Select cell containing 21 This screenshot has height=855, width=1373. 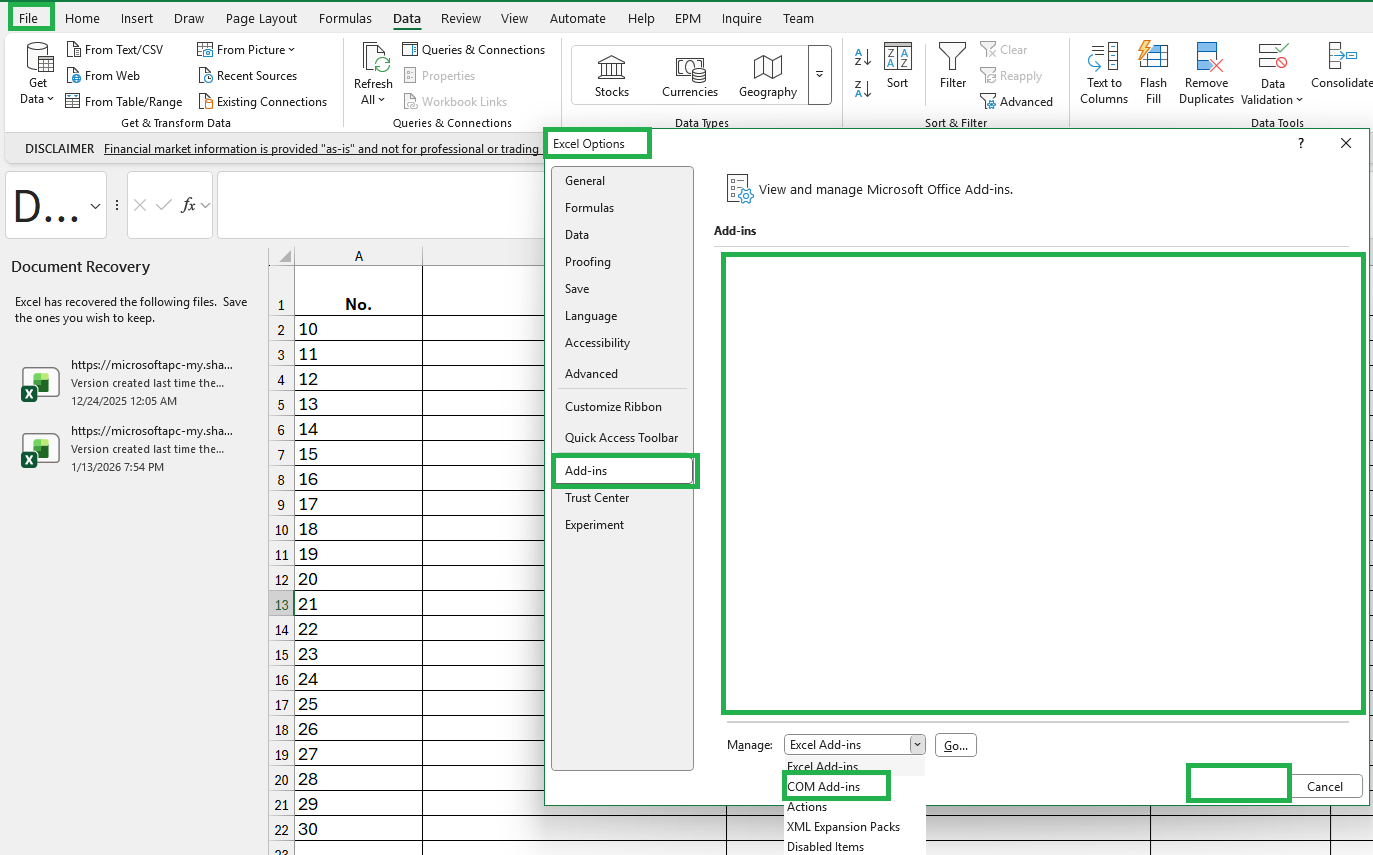[x=358, y=604]
